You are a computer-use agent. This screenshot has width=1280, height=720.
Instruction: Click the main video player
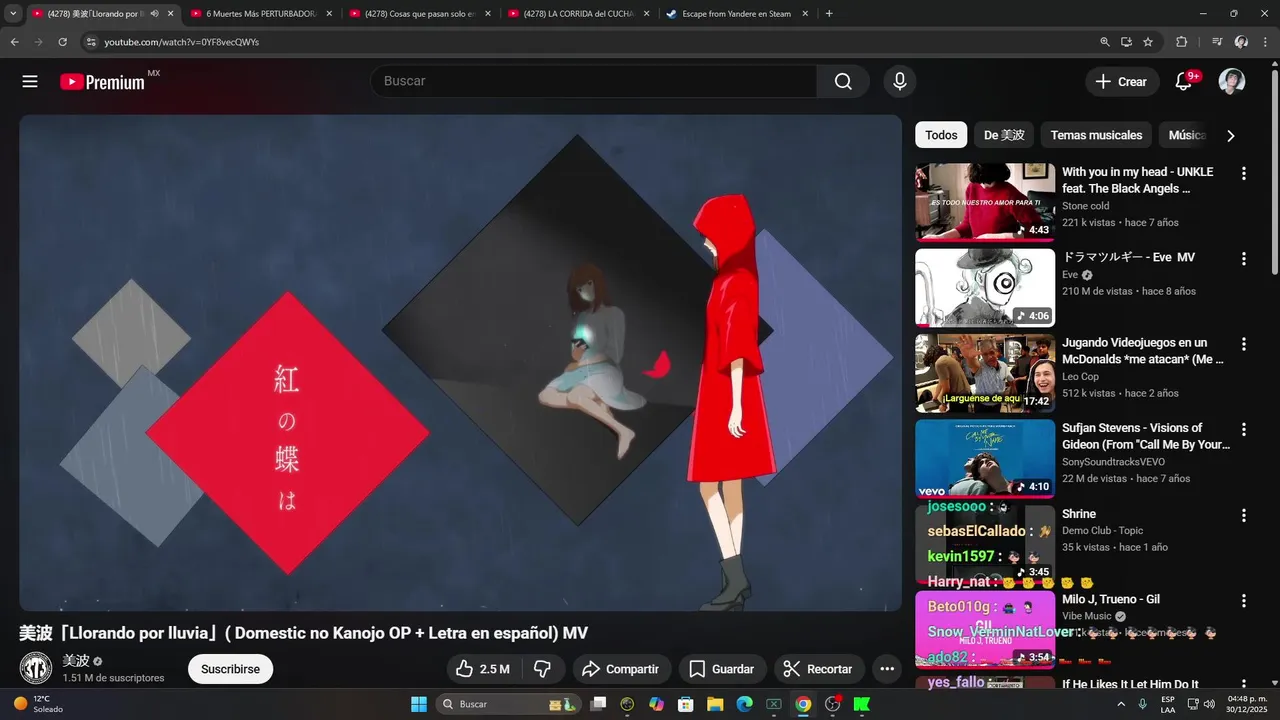(x=460, y=362)
